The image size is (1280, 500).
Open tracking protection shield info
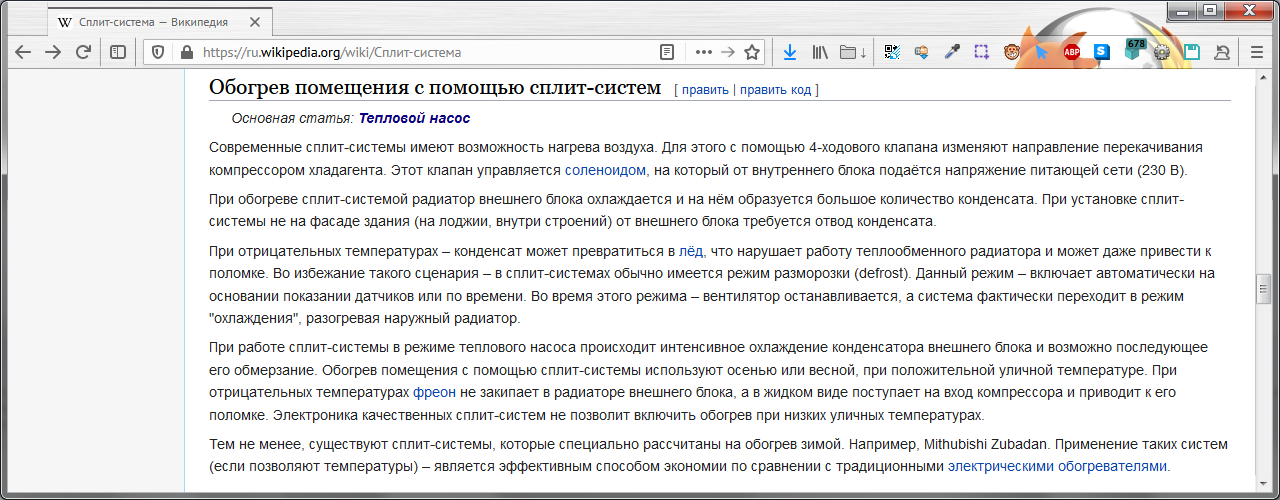158,52
